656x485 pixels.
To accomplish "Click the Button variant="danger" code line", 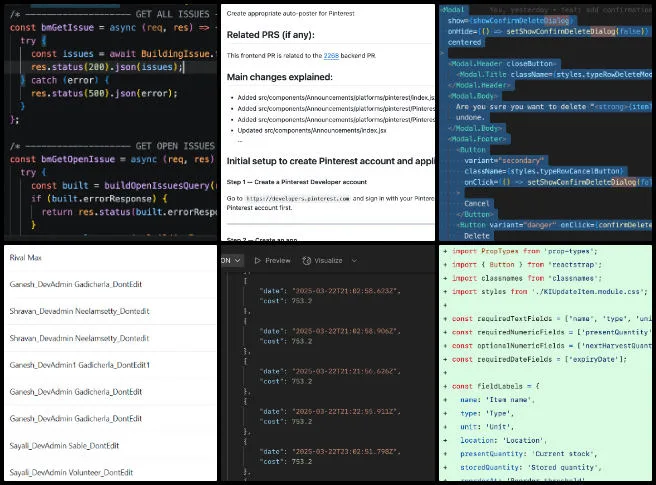I will [x=554, y=225].
